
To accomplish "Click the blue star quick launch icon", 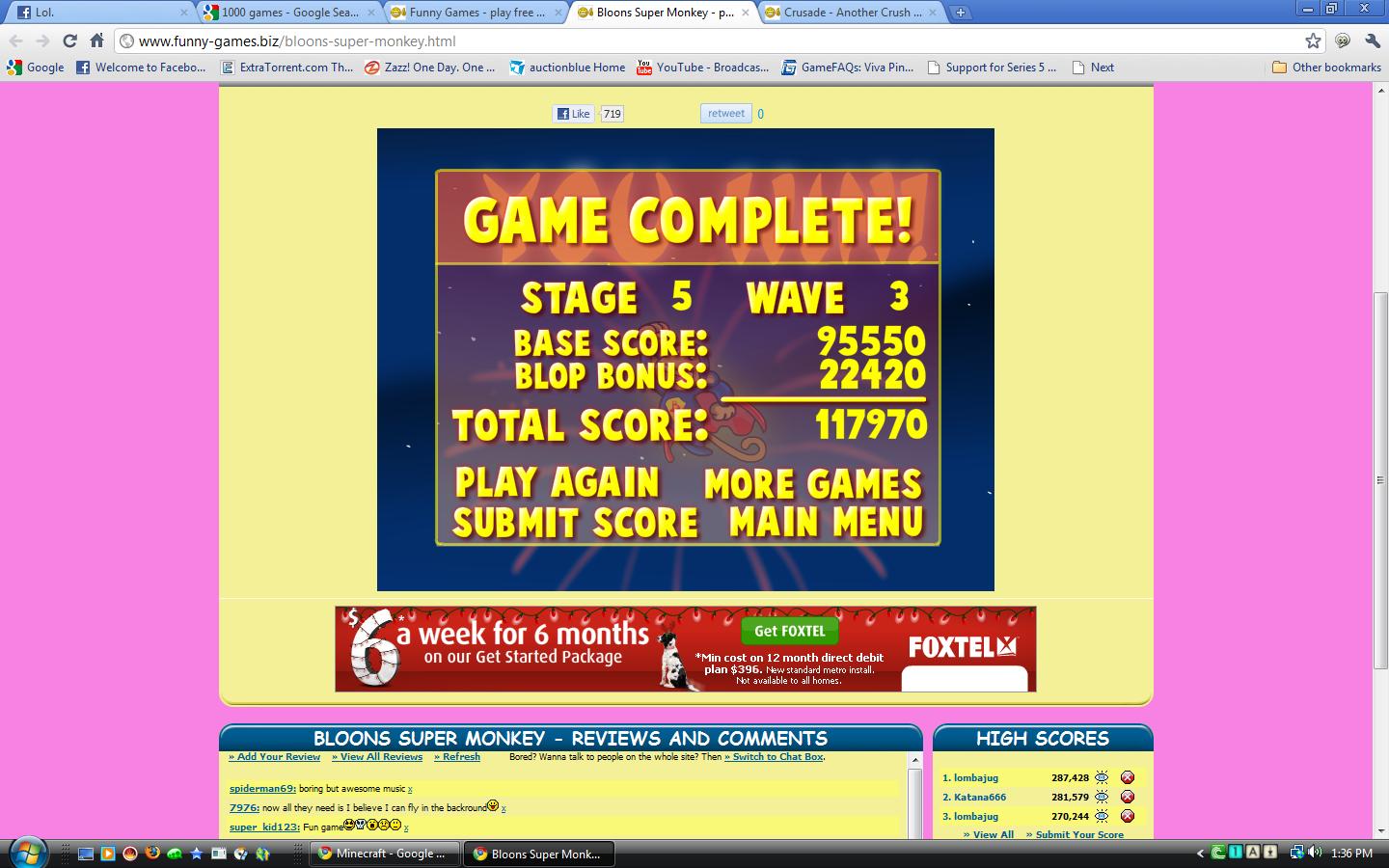I will 197,854.
